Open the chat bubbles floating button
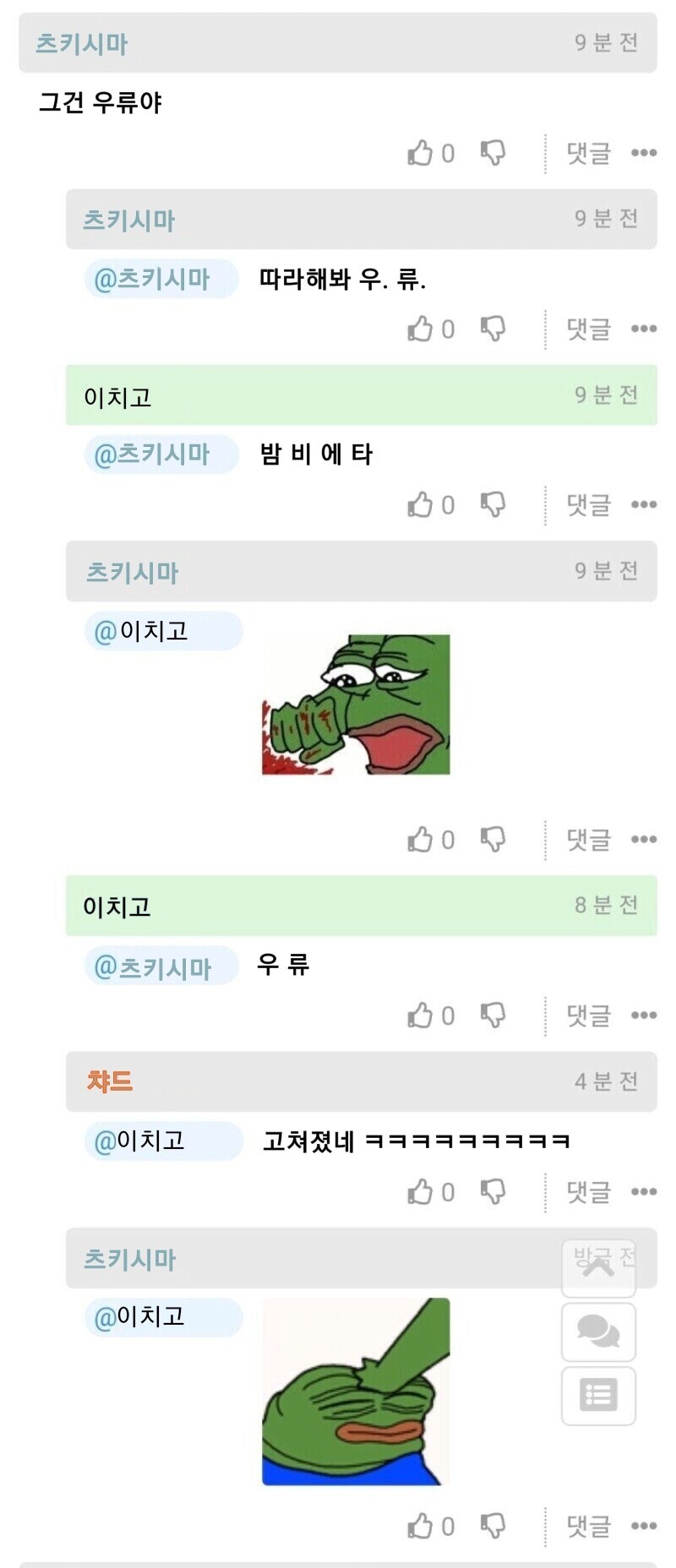The width and height of the screenshot is (676, 1568). click(598, 1331)
